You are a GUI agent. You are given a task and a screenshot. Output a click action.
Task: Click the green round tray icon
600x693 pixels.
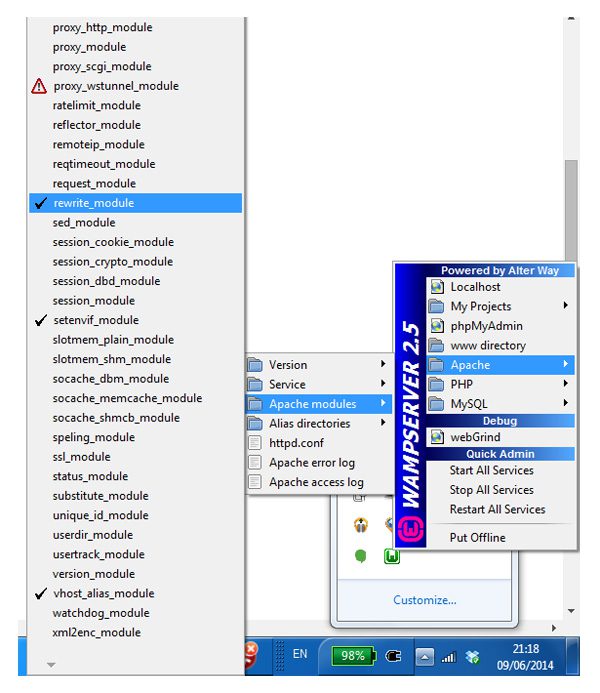coord(361,556)
